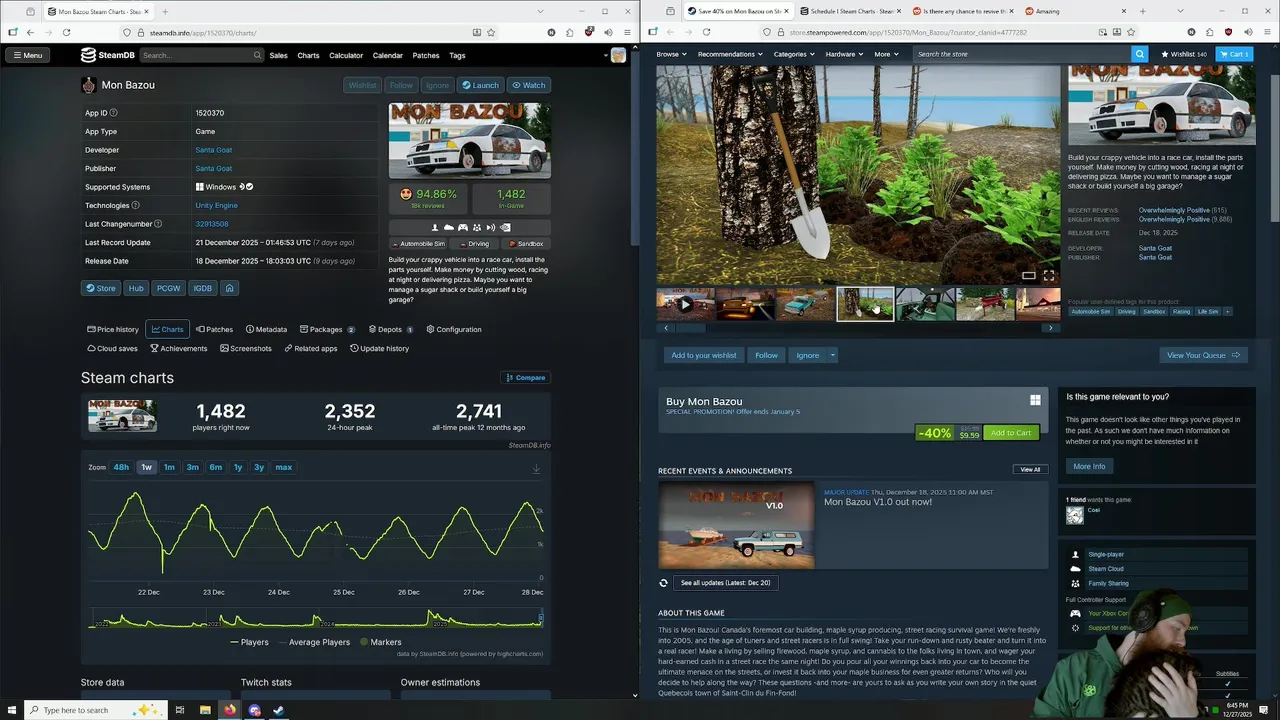1280x720 pixels.
Task: Open File Explorer from the taskbar
Action: 205,710
